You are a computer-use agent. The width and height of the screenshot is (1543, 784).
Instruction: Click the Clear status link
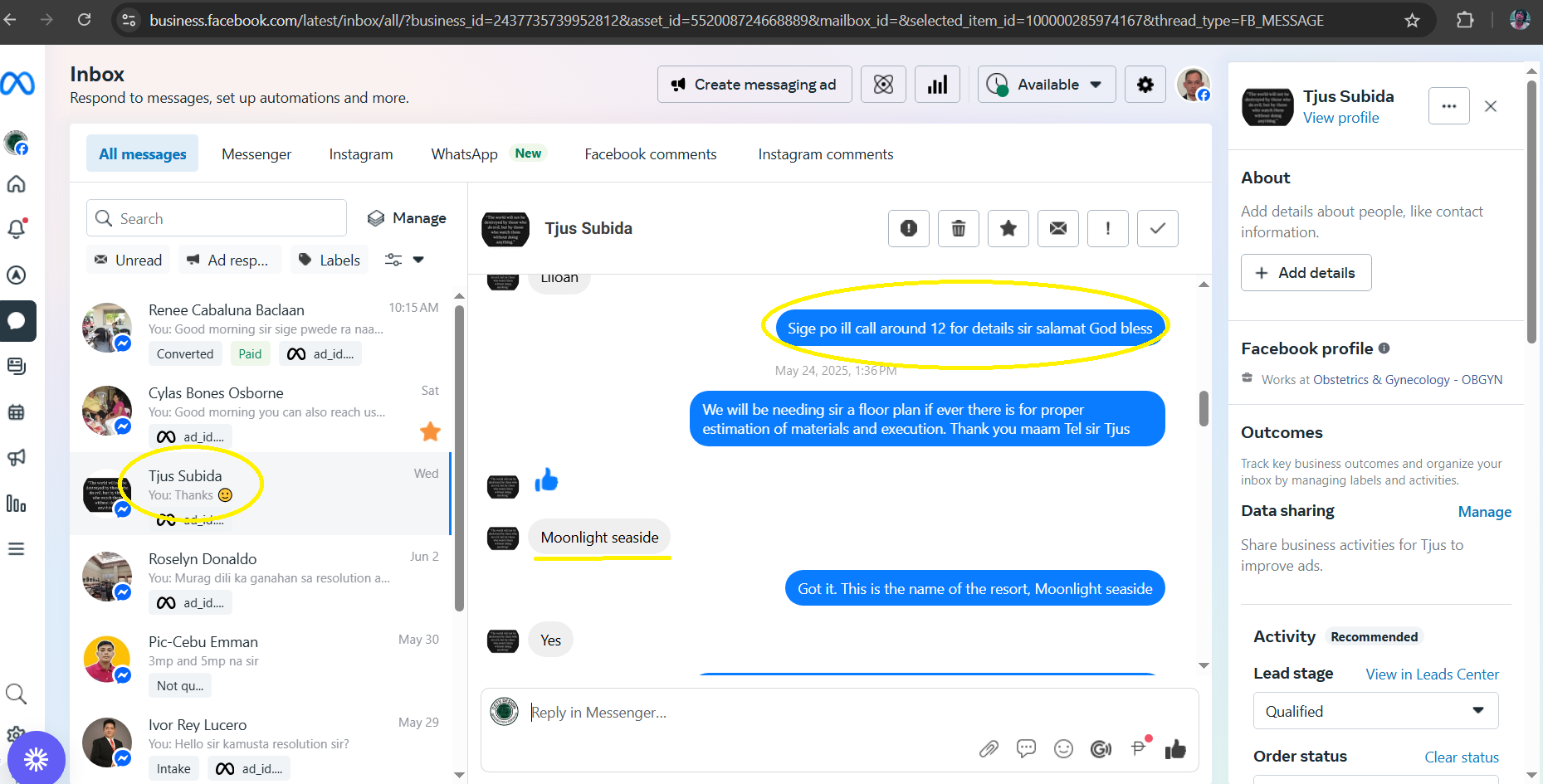[x=1462, y=757]
